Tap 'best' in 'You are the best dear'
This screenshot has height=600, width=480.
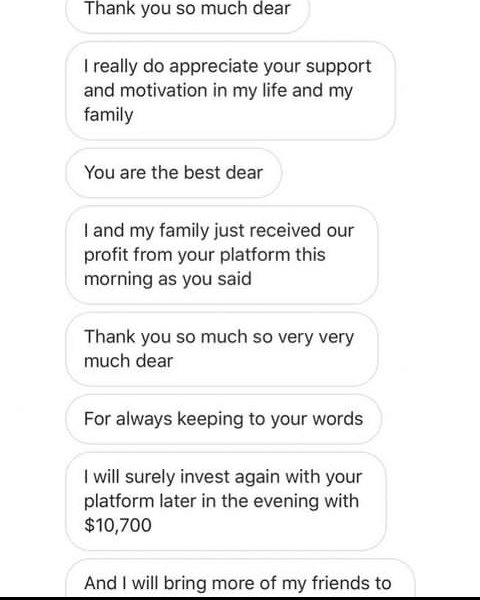[202, 173]
